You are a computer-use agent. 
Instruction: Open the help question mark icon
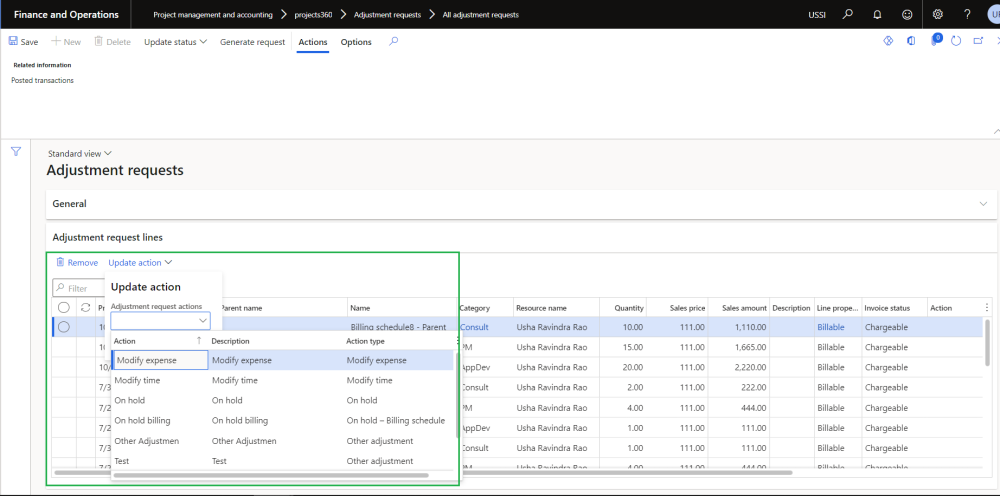click(x=966, y=15)
